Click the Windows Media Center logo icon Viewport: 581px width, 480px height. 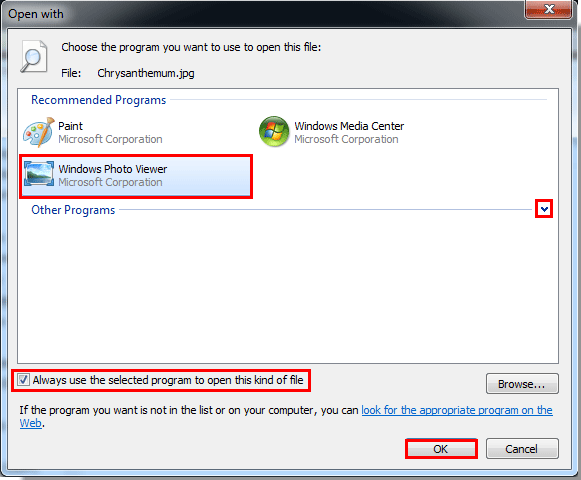click(x=274, y=131)
